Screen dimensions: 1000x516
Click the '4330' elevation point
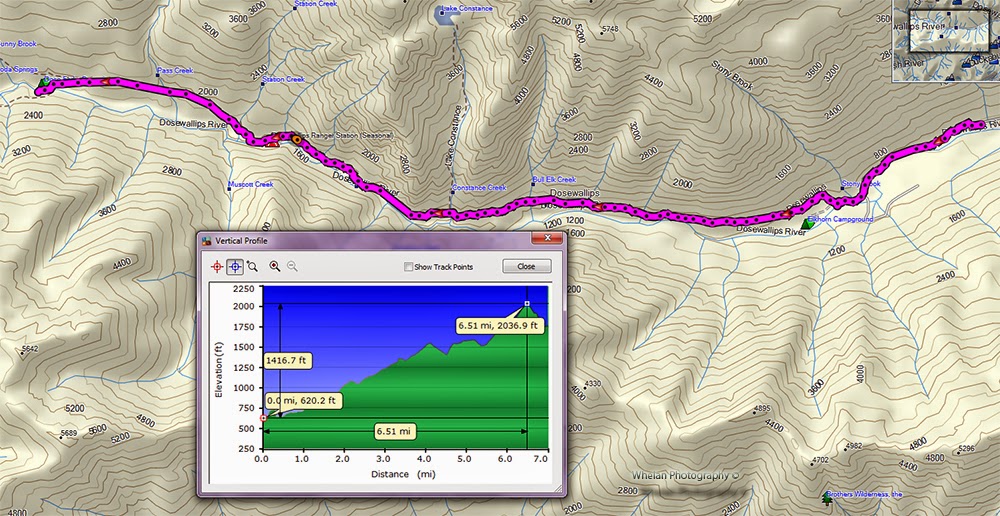tap(592, 383)
